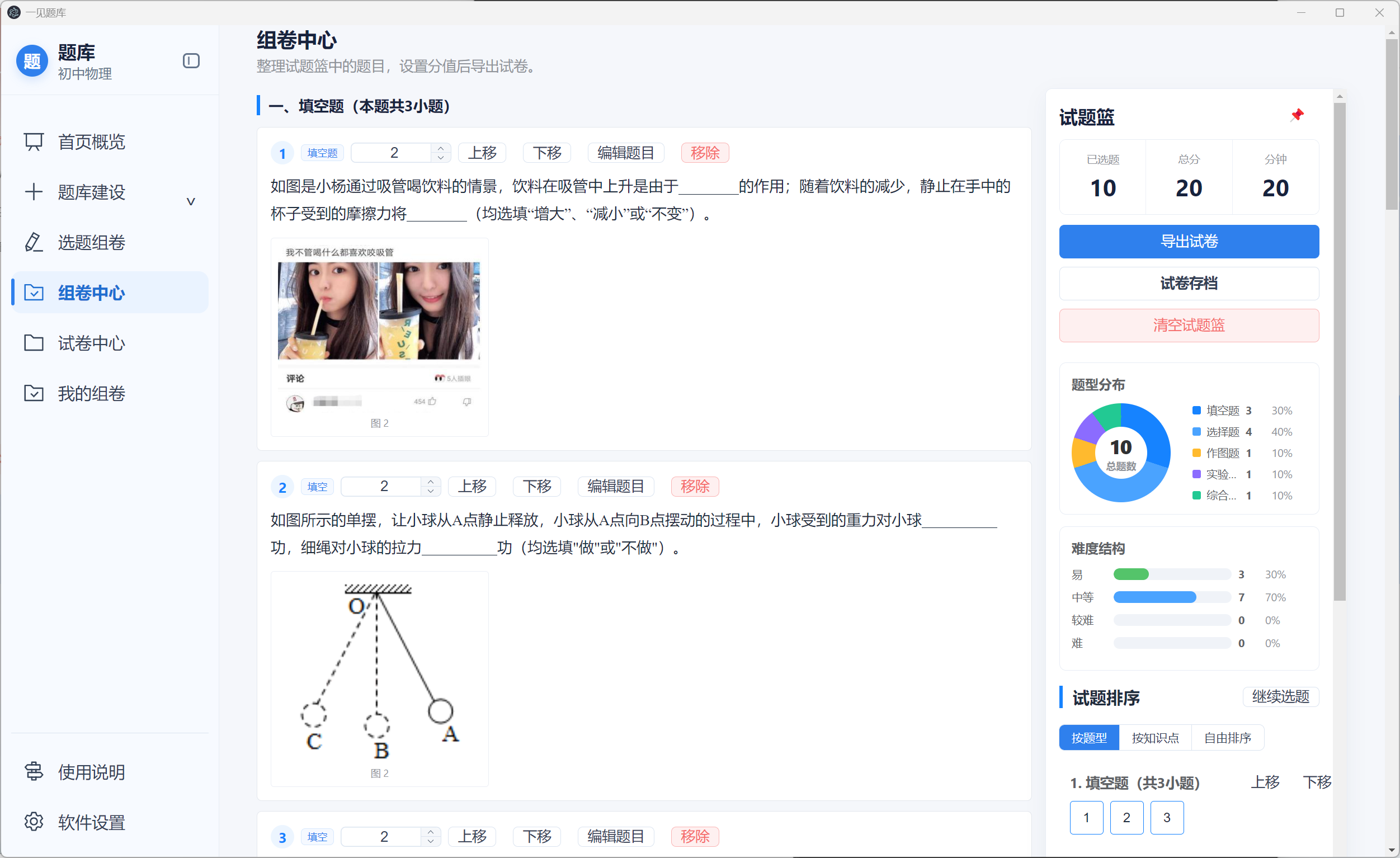Click question box 1 in 试题排序
This screenshot has height=858, width=1400.
click(x=1086, y=818)
